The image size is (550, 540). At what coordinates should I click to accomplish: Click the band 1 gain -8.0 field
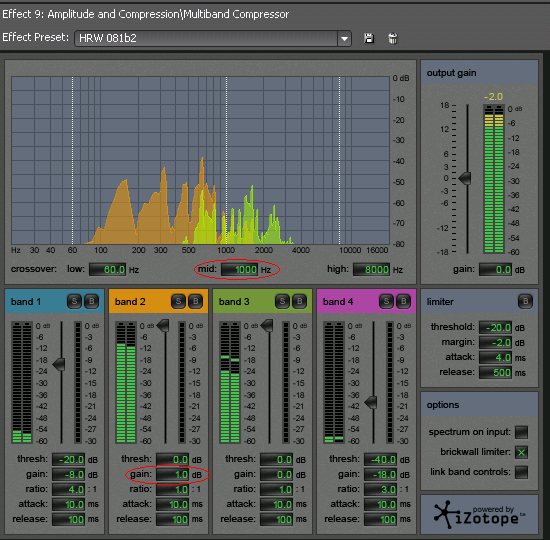68,474
